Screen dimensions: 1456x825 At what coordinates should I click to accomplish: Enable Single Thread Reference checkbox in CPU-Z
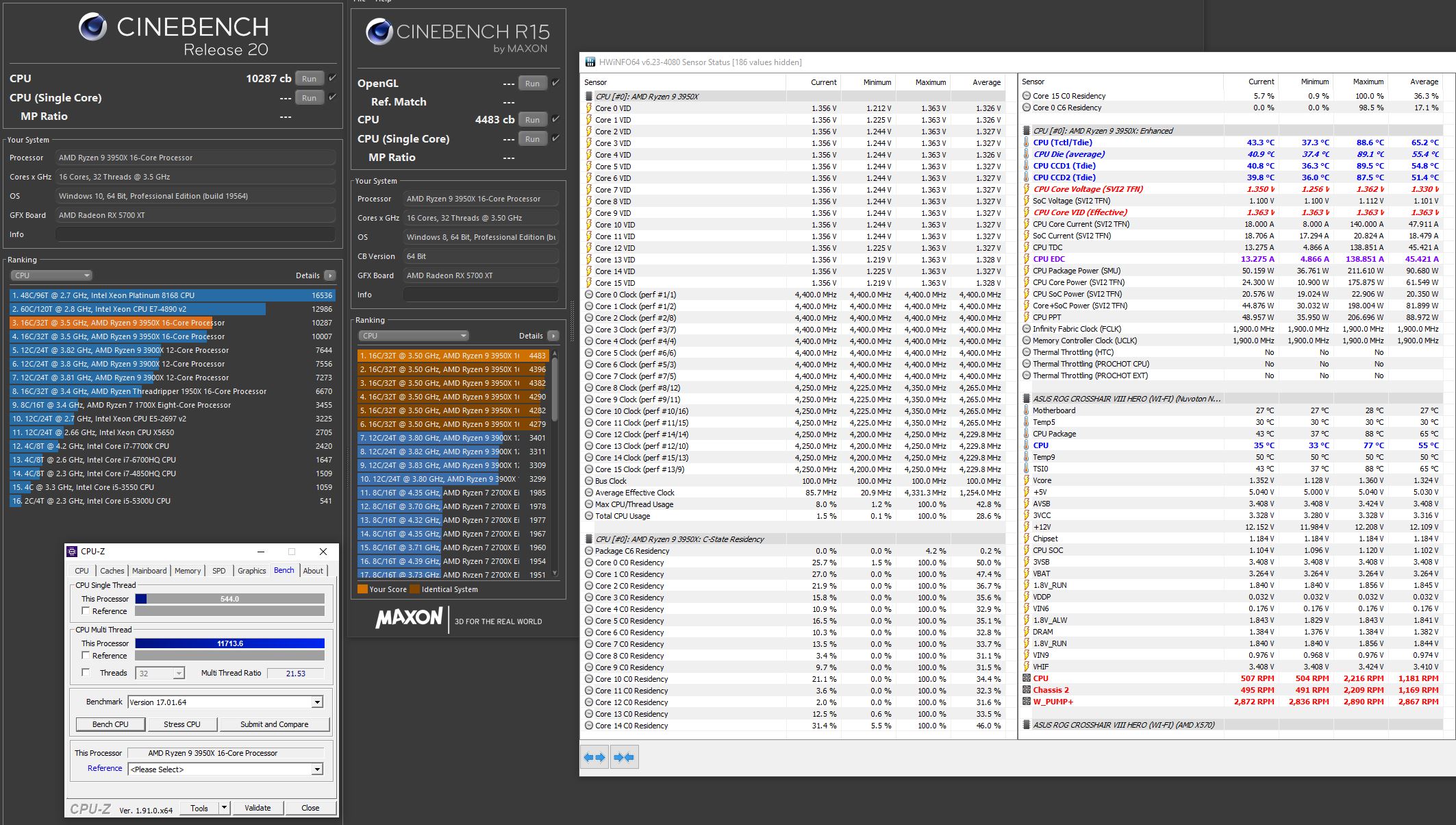(x=86, y=611)
